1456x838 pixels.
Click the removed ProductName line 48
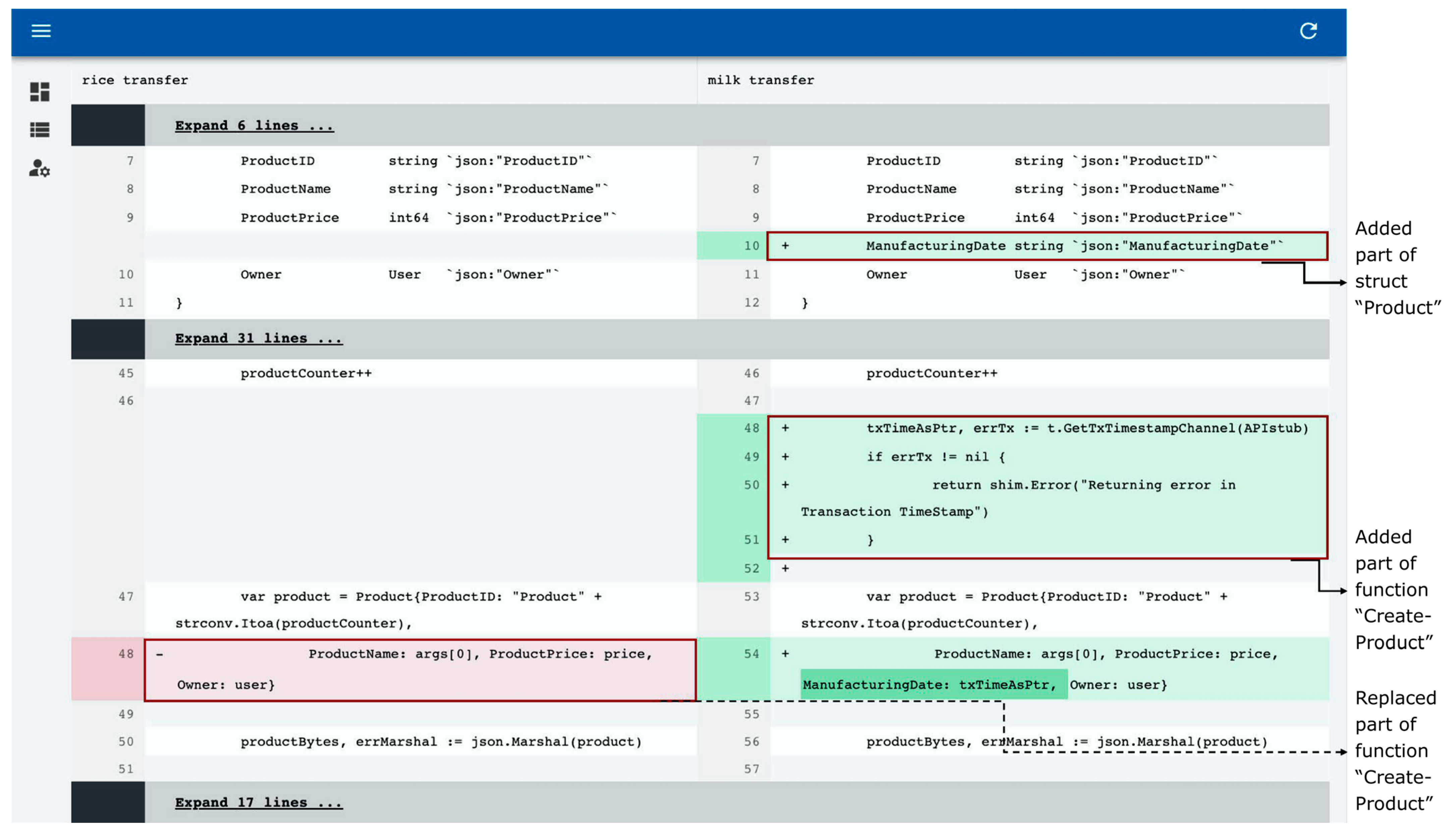[x=480, y=654]
